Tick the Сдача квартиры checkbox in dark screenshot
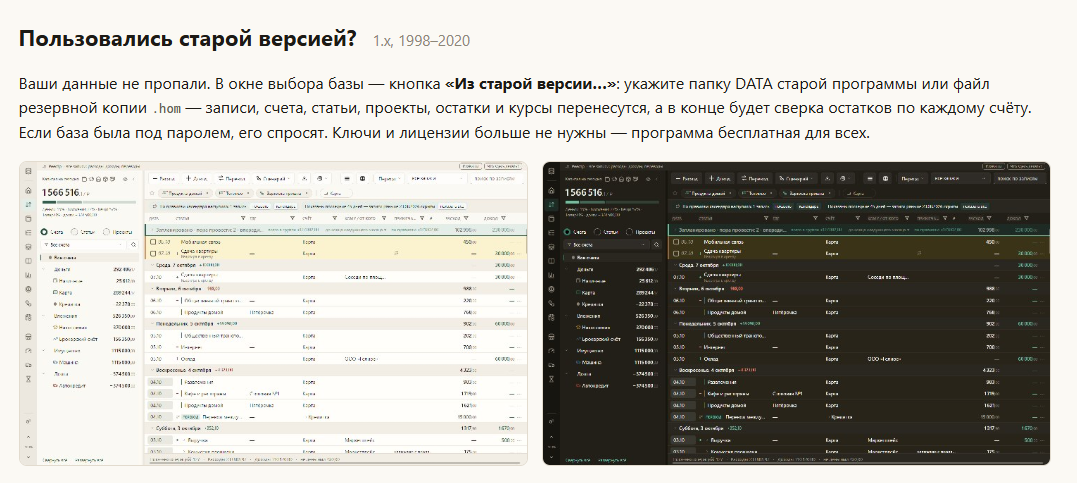Screen dimensions: 1077x483 [676, 253]
